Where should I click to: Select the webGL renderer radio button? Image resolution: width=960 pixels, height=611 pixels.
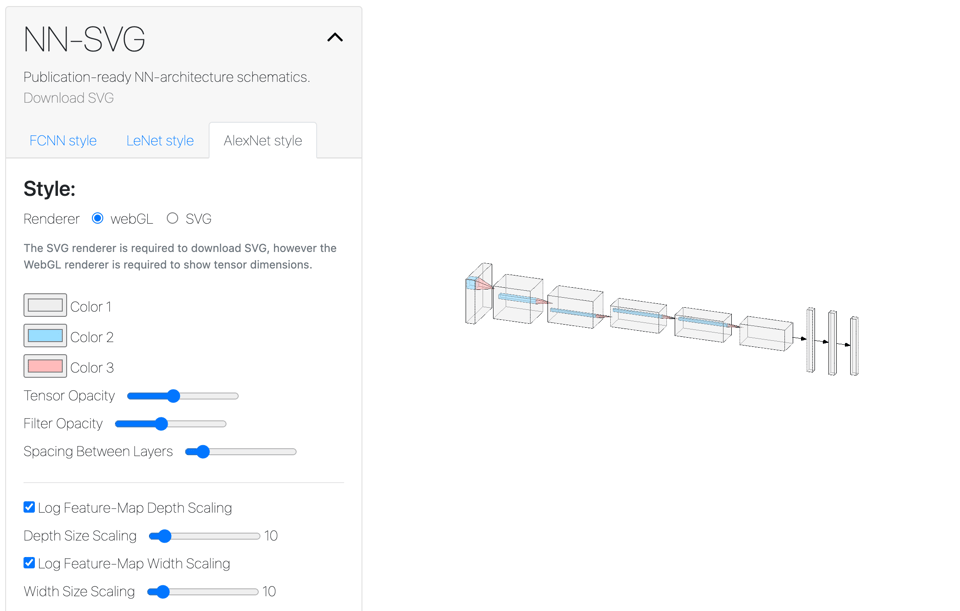click(x=98, y=218)
